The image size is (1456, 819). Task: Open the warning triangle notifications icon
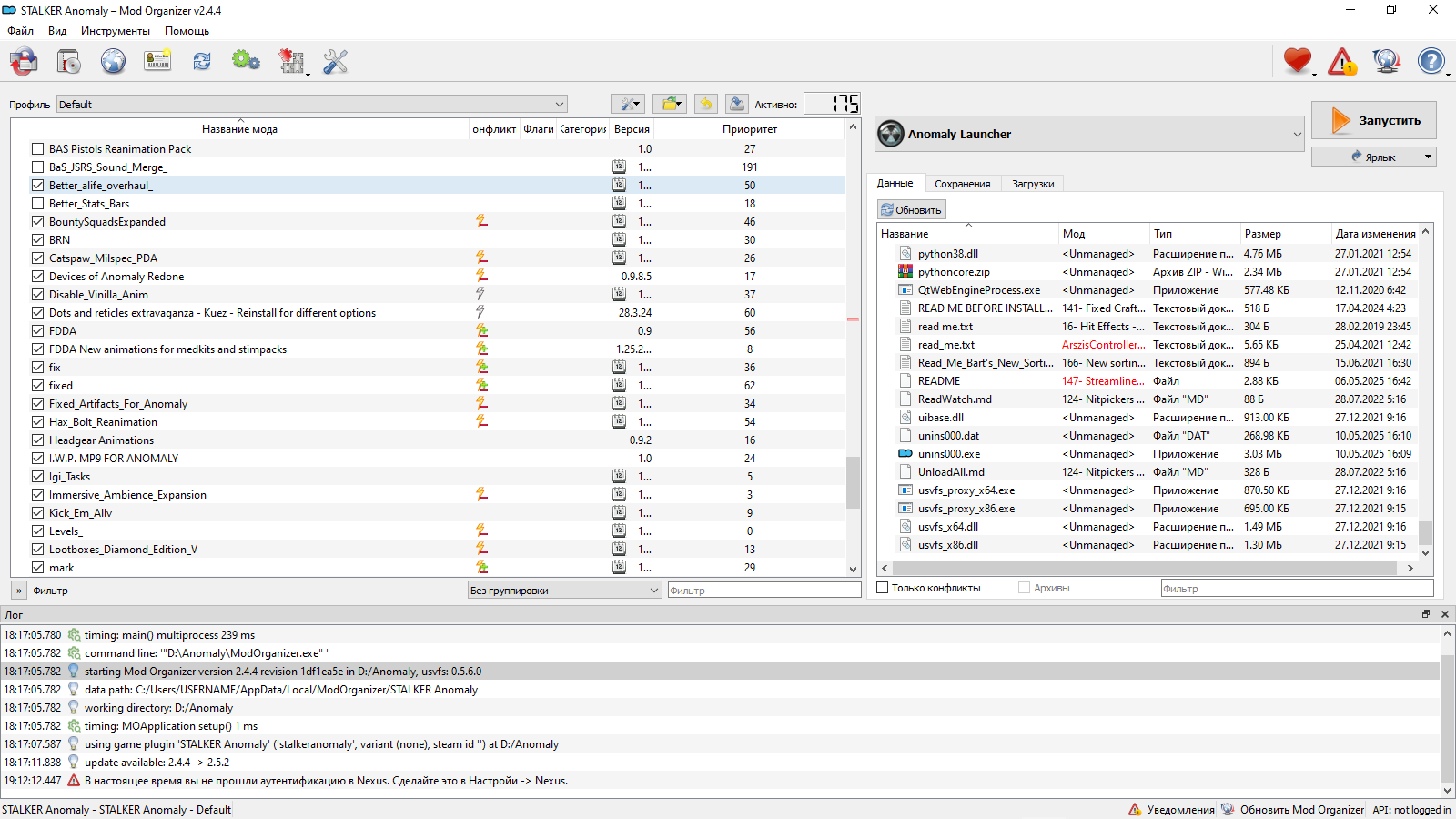tap(1341, 62)
